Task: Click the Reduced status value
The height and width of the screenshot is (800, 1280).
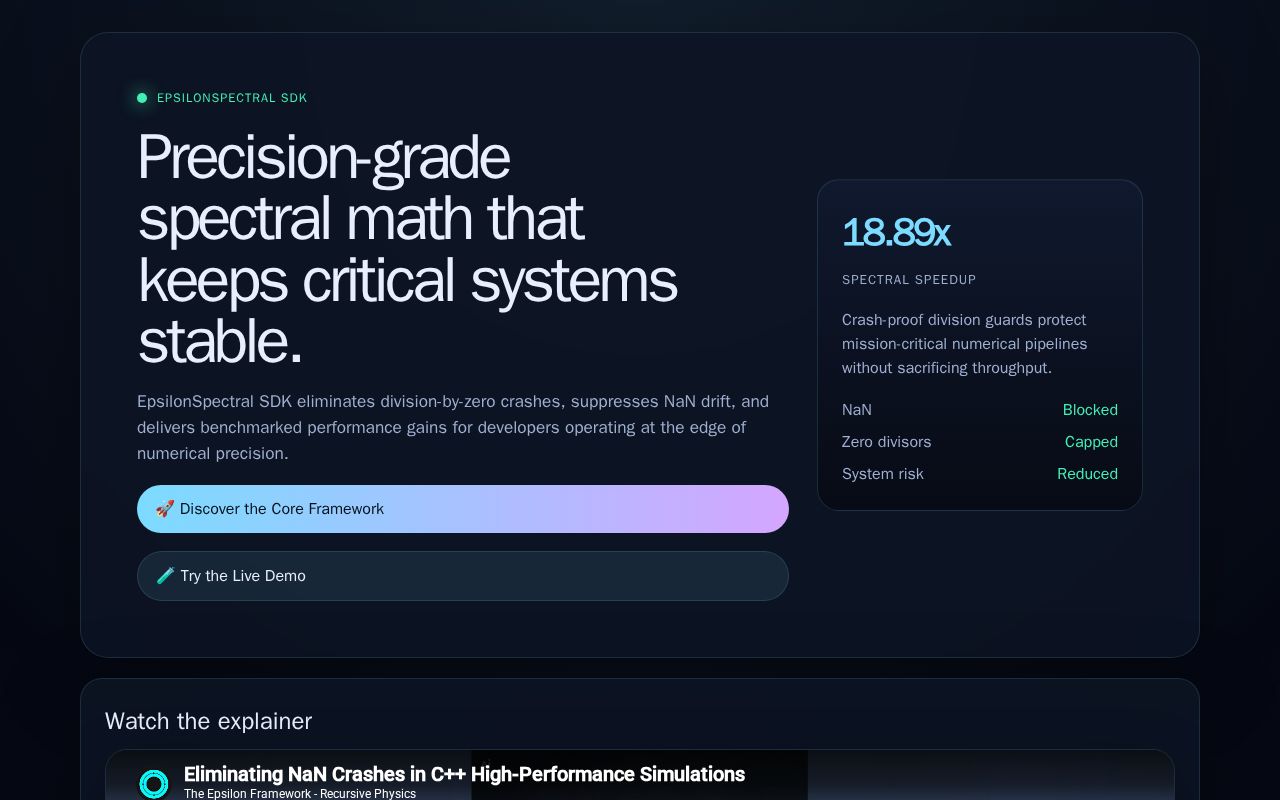Action: (1087, 474)
